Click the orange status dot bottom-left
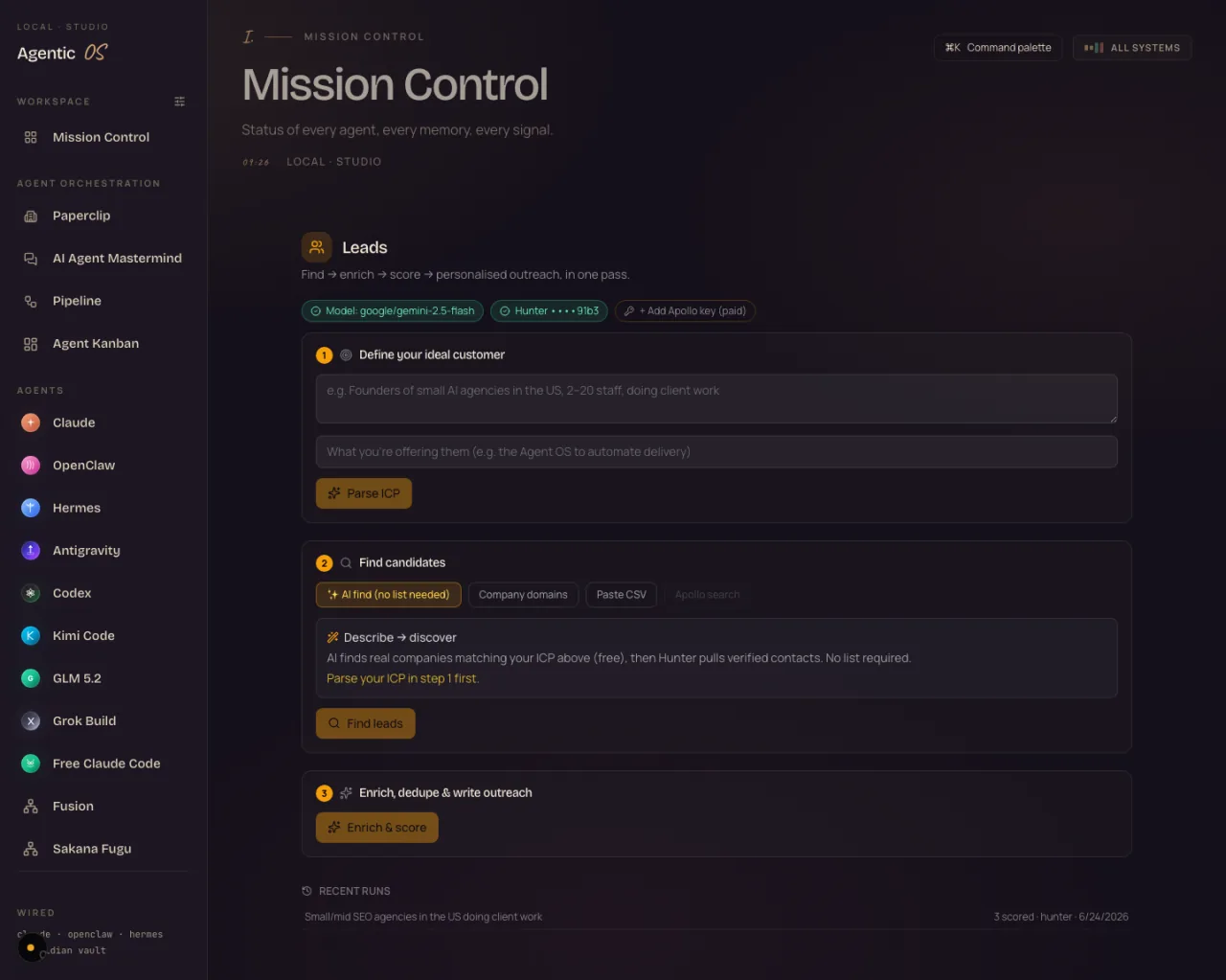Image resolution: width=1226 pixels, height=980 pixels. [31, 947]
